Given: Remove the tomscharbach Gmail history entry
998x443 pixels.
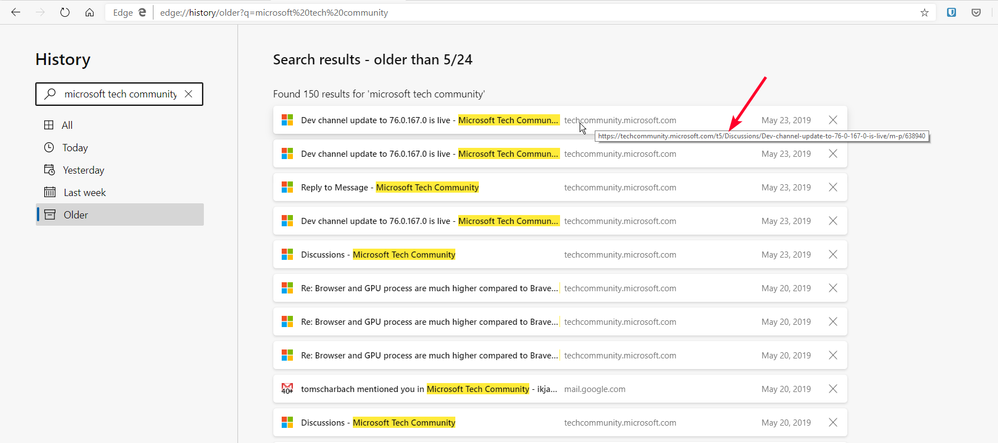Looking at the screenshot, I should pos(833,388).
